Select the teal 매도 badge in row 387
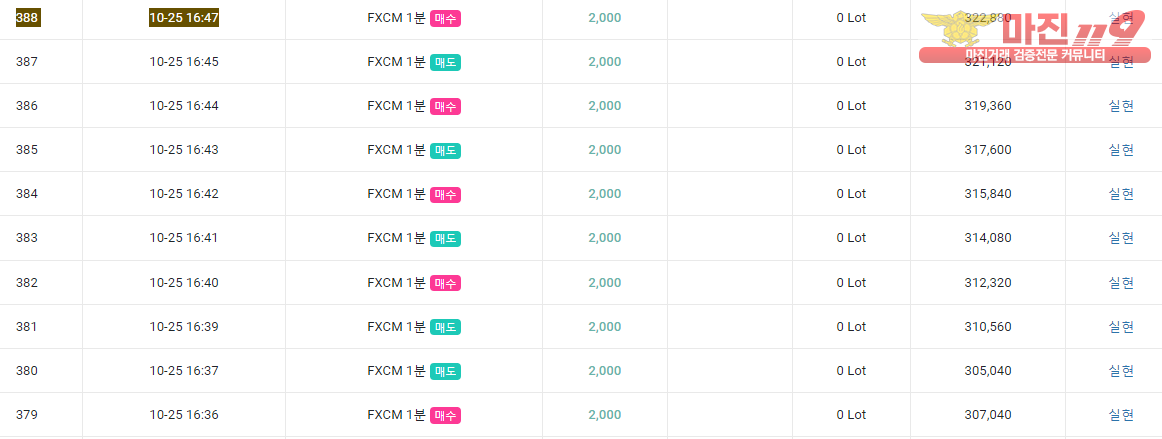The width and height of the screenshot is (1162, 439). [x=445, y=62]
